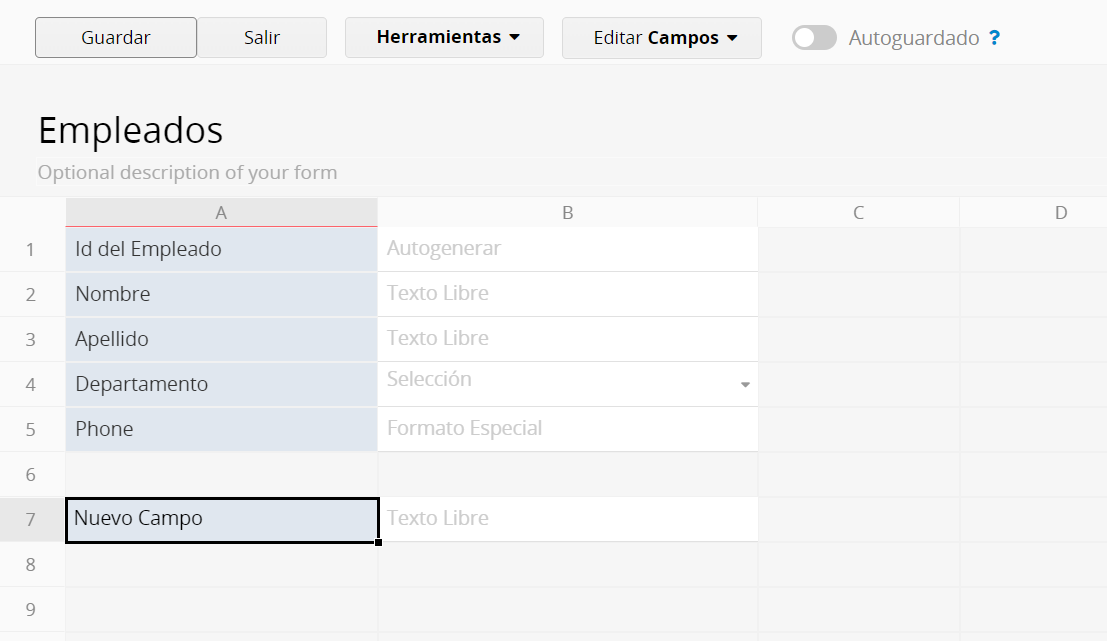Toggle the Autoguardado switch
1107x641 pixels.
(x=814, y=37)
